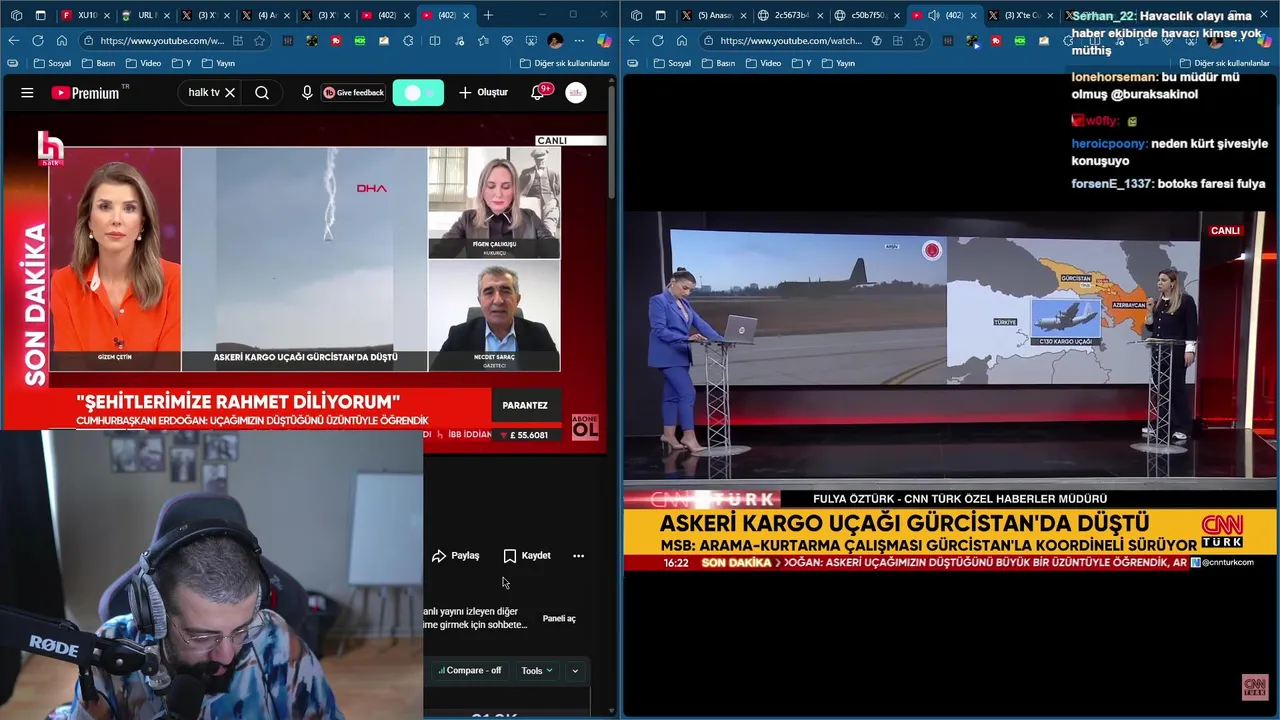
Task: Click left window address bar URL
Action: coord(162,41)
